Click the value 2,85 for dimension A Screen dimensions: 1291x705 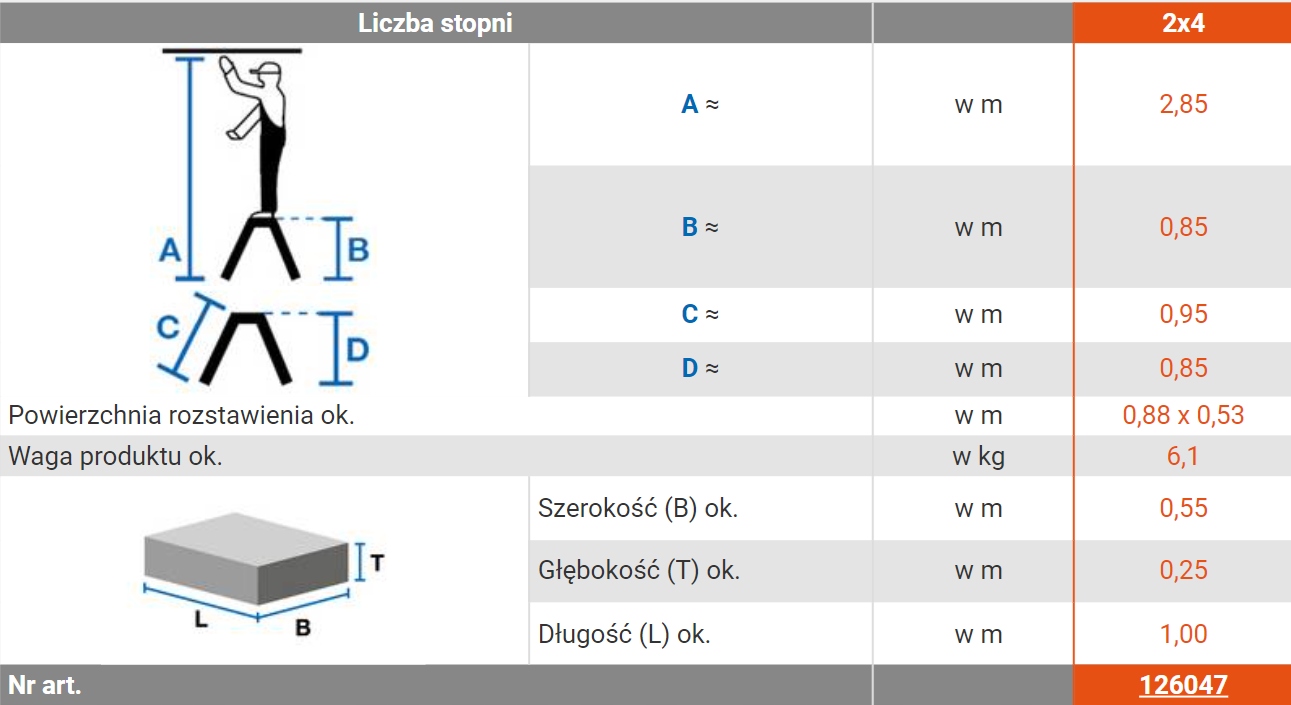(x=1183, y=104)
